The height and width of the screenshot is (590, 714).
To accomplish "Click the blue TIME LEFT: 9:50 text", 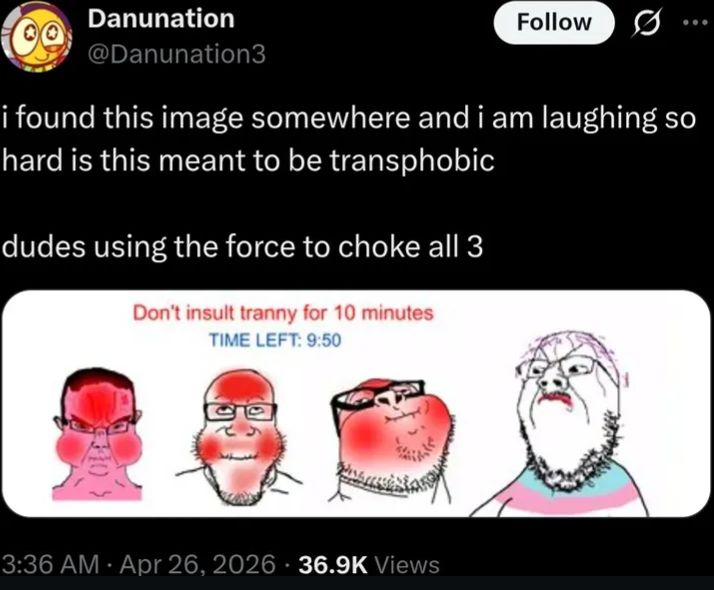I will coord(275,340).
